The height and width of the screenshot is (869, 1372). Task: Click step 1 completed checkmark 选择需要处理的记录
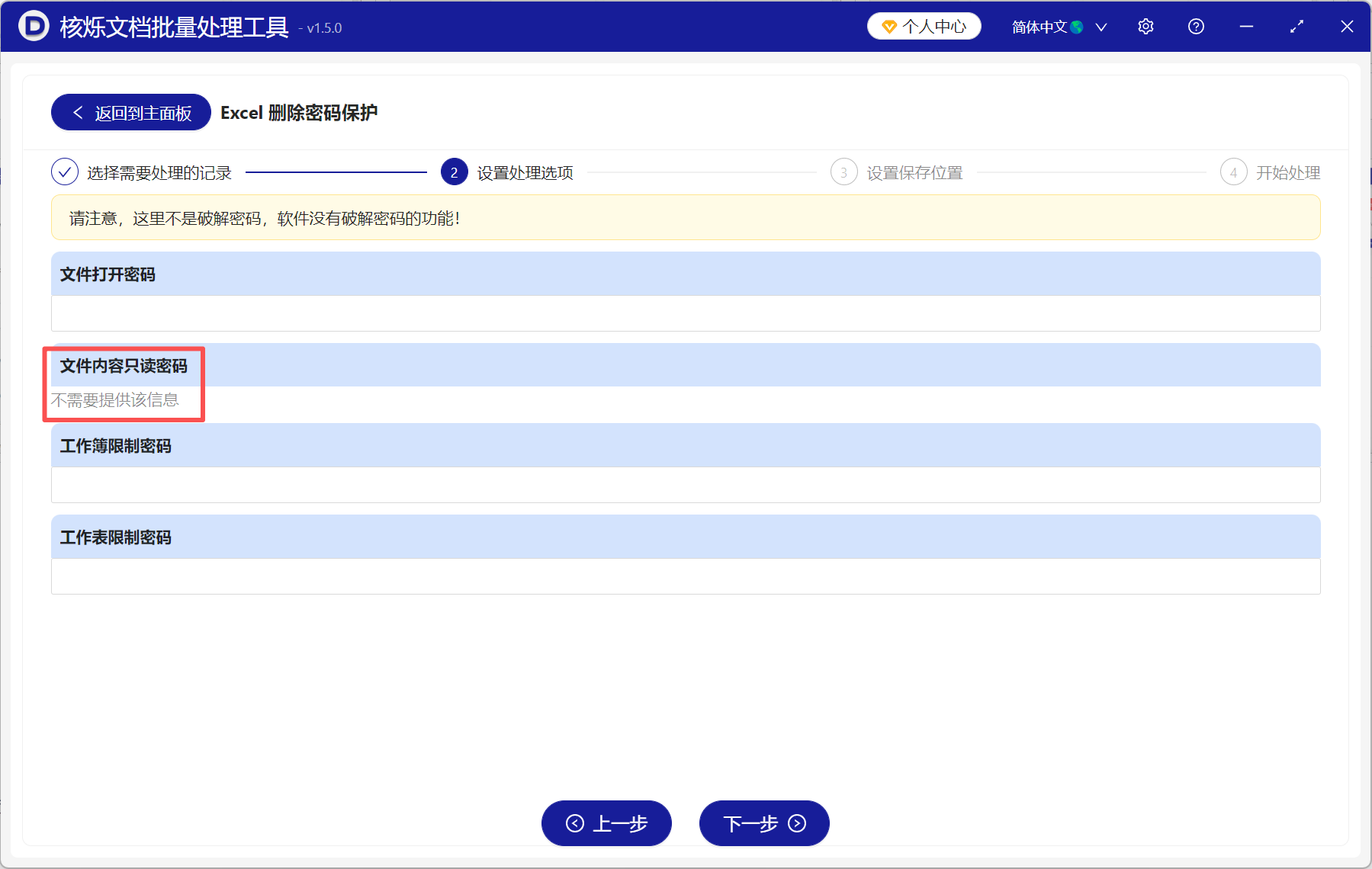[65, 172]
